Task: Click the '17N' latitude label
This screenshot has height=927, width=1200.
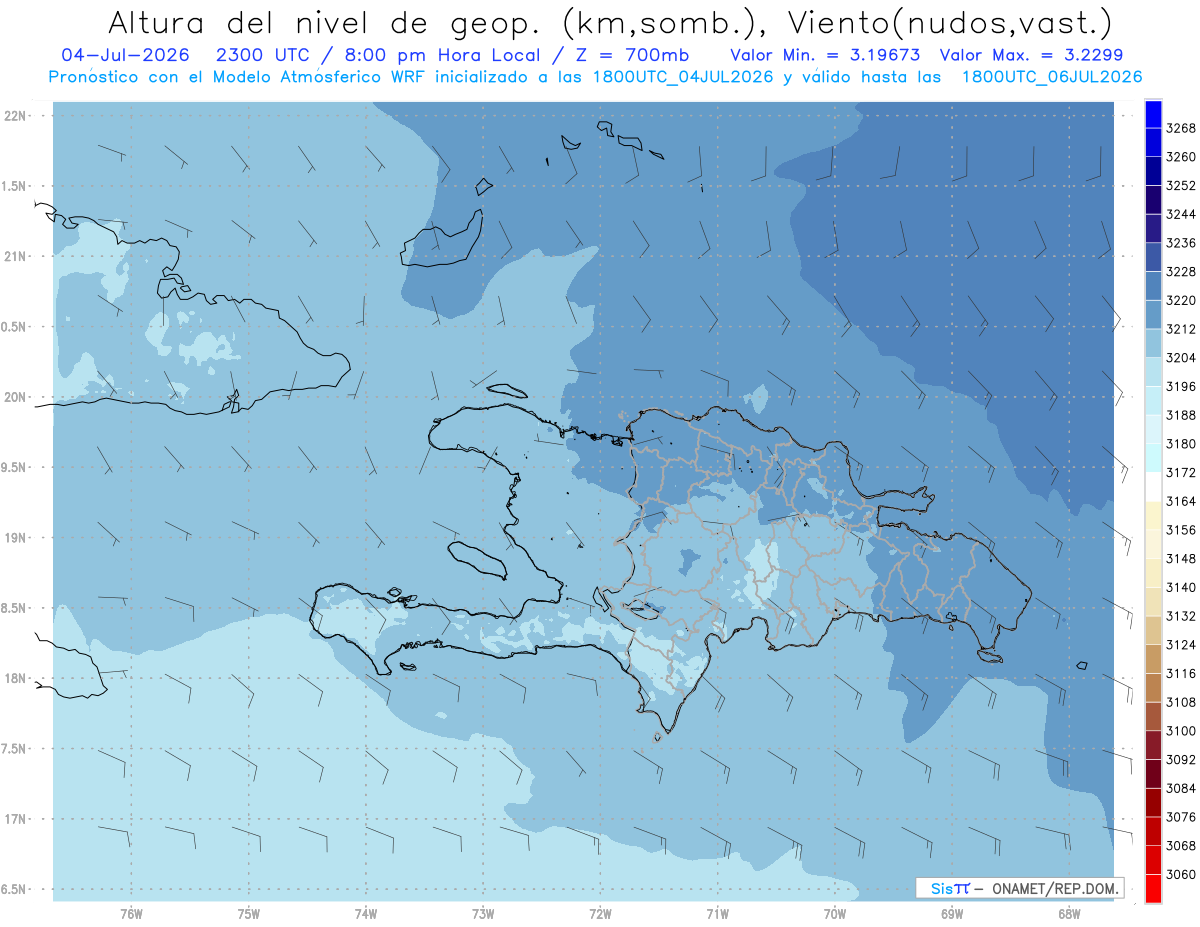Action: pos(15,819)
